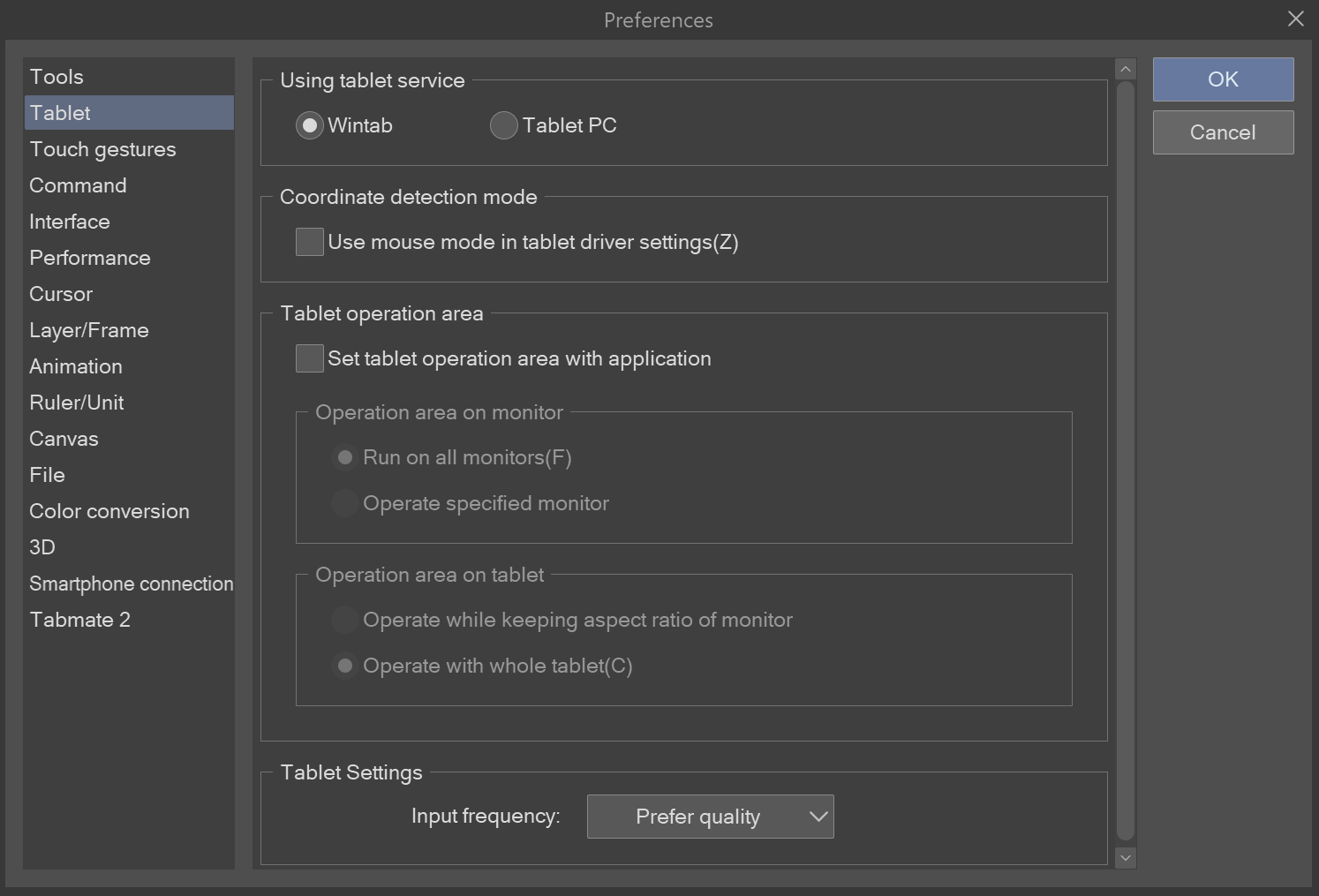The image size is (1319, 896).
Task: Open Performance settings category
Action: [x=129, y=258]
